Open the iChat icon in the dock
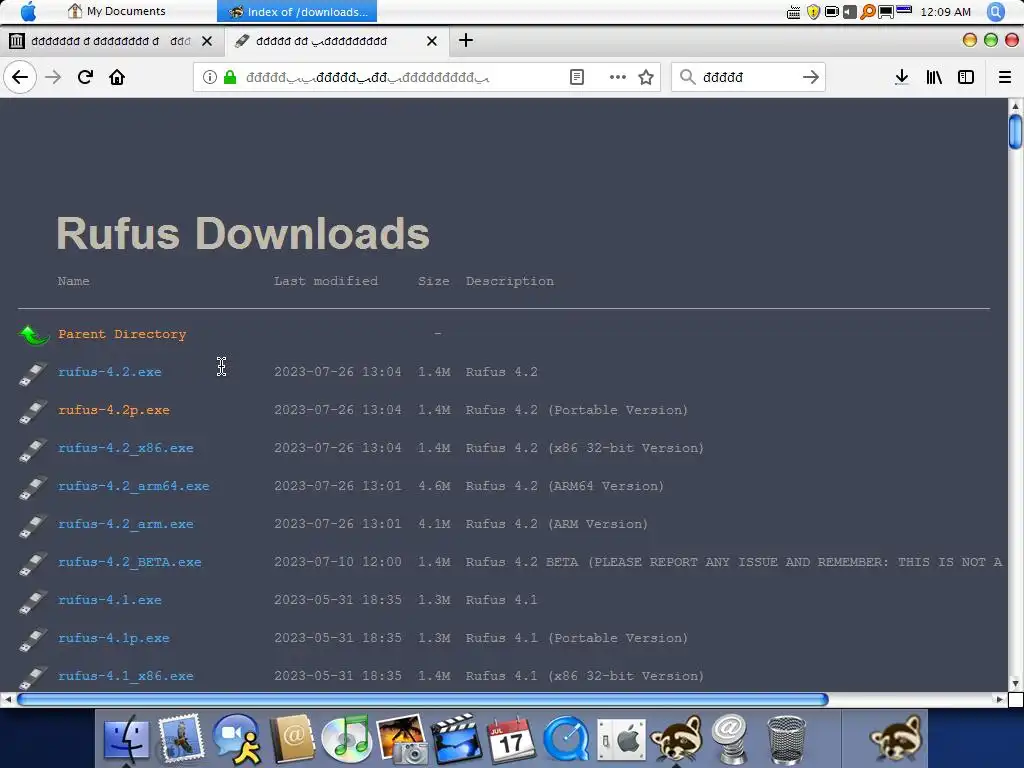The width and height of the screenshot is (1024, 768). [236, 739]
